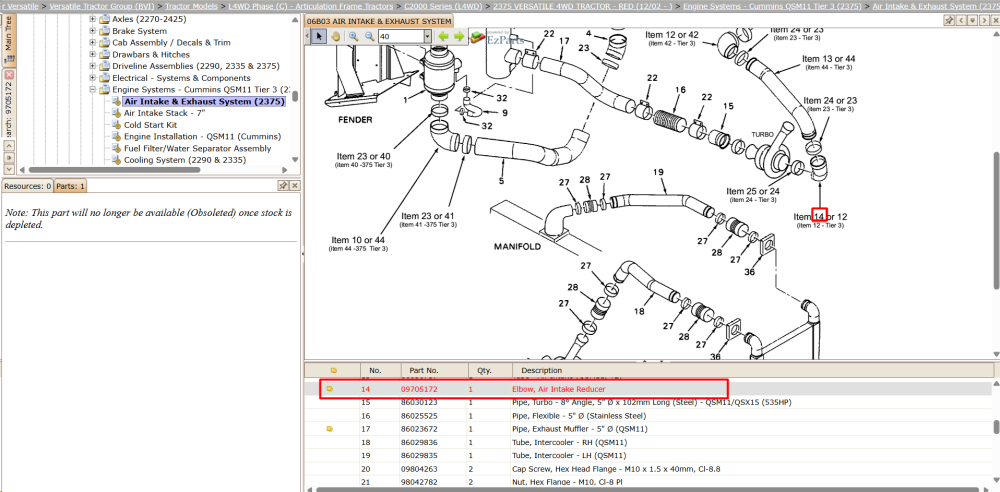1000x492 pixels.
Task: Expand the Brake System tree node
Action: (92, 31)
